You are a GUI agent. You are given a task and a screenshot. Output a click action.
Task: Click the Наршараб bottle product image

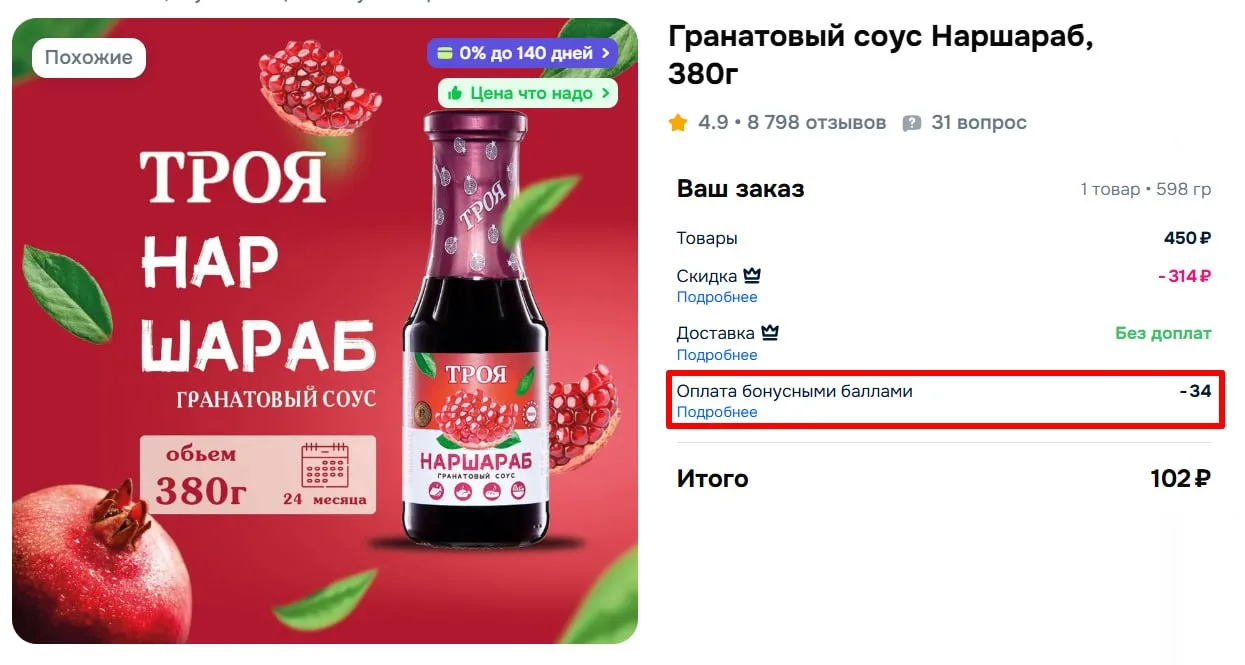pos(476,330)
